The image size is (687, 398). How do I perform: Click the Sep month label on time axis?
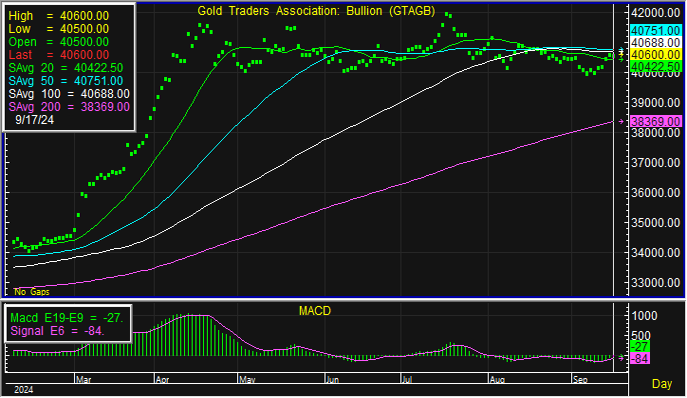click(x=580, y=380)
